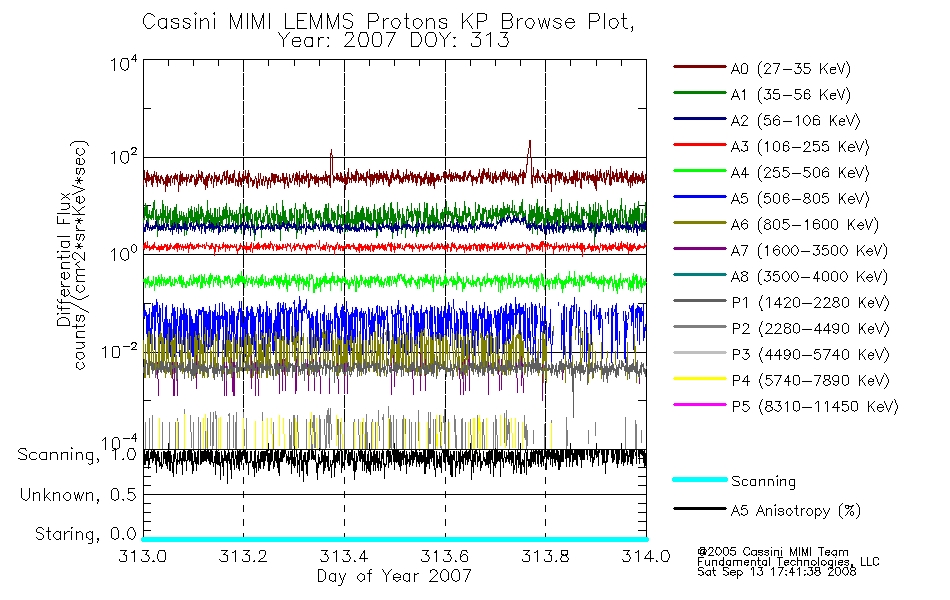Click the A2 (56-106 KeV) legend label
Image resolution: width=950 pixels, height=600 pixels.
coord(796,121)
